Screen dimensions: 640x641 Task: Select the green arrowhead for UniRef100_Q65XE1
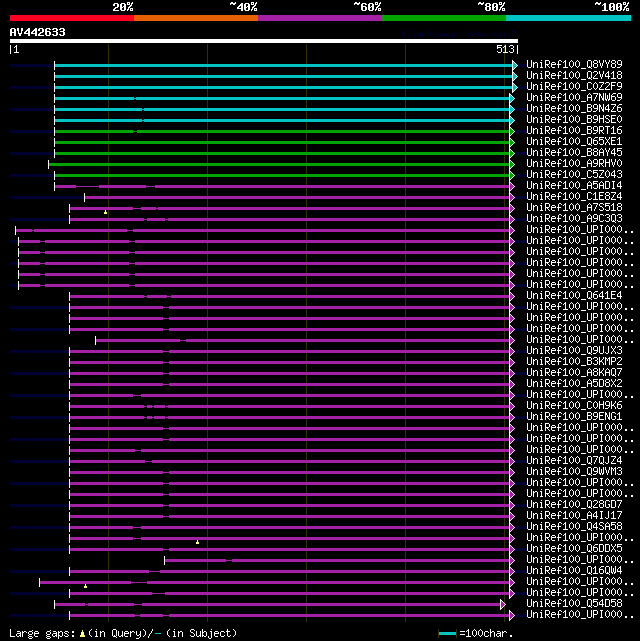point(512,143)
